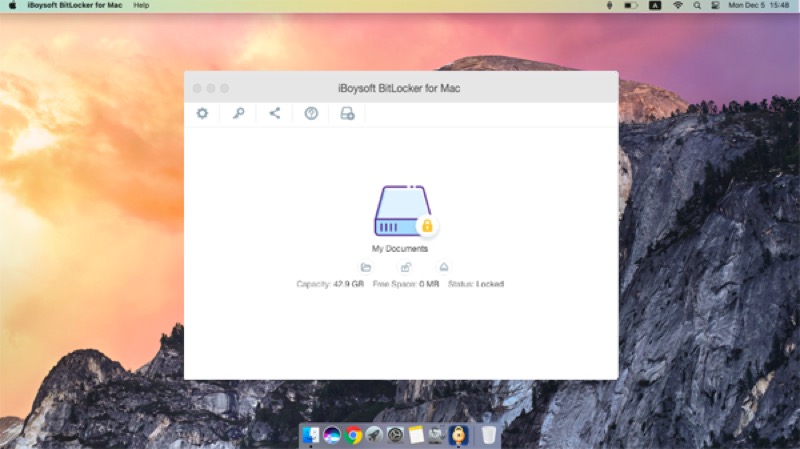Click the open folder icon under My Documents
Viewport: 800px width, 449px height.
click(365, 267)
